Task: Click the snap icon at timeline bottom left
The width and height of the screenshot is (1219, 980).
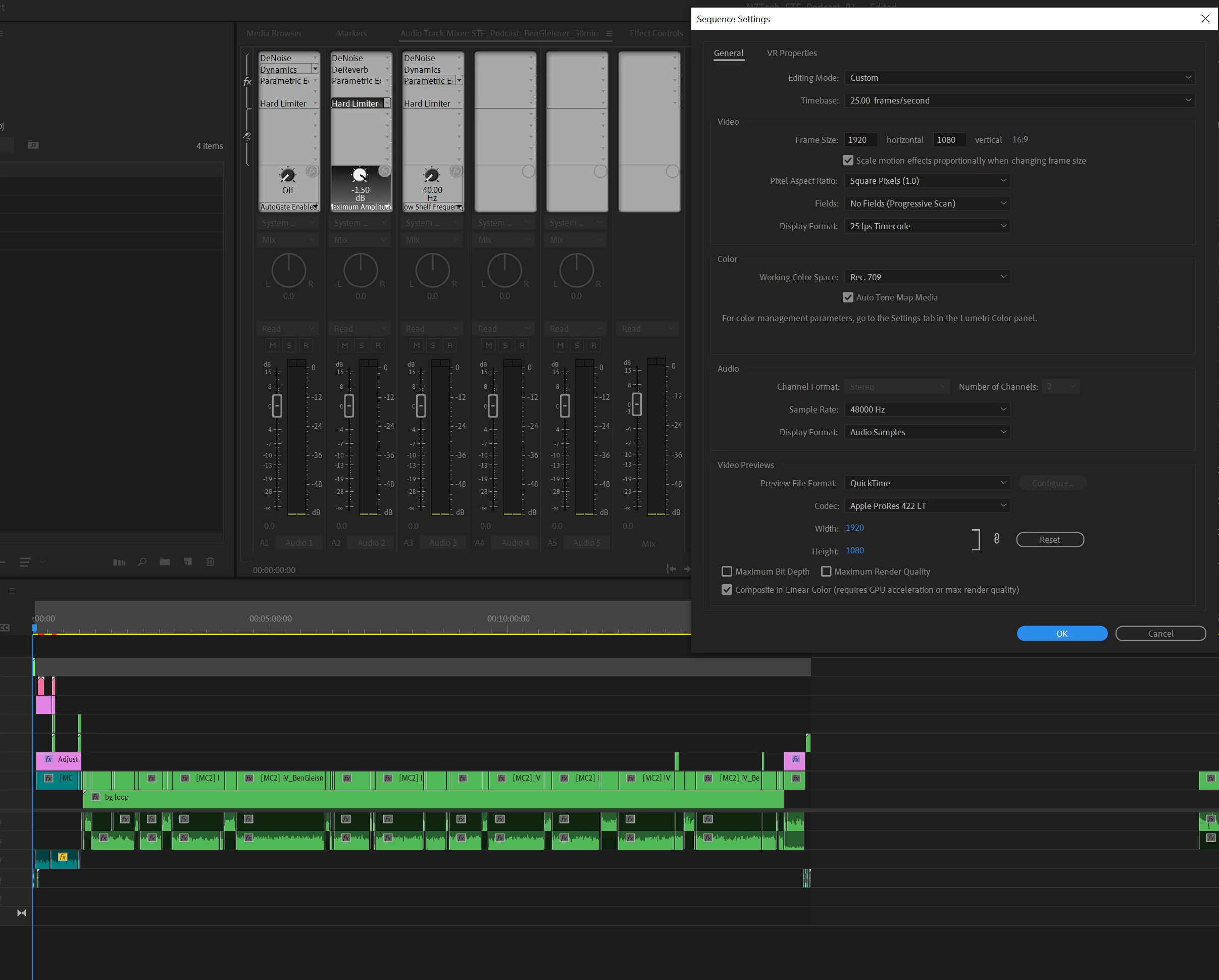Action: [22, 913]
